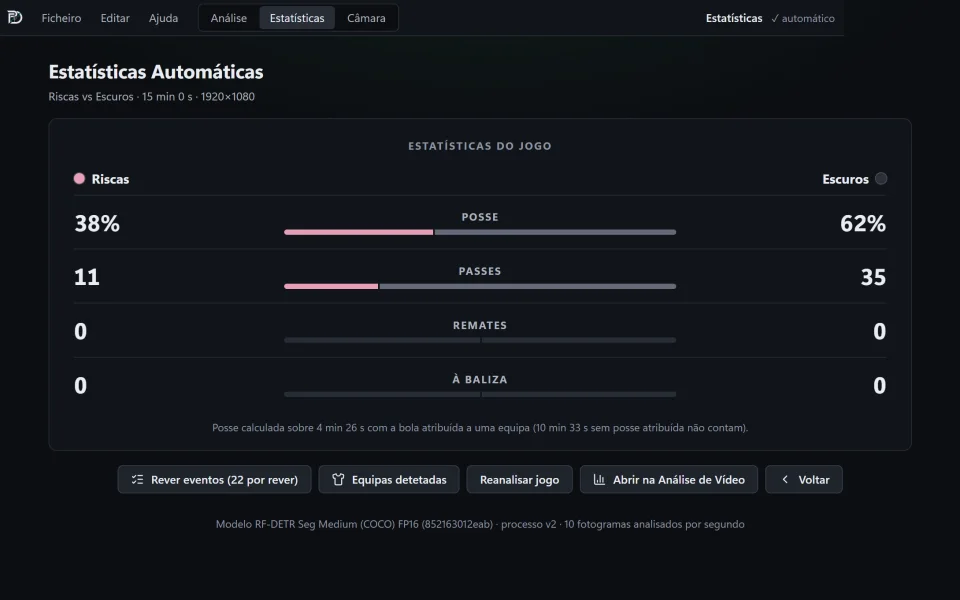The image size is (960, 600).
Task: Open the Editar menu
Action: pos(115,18)
